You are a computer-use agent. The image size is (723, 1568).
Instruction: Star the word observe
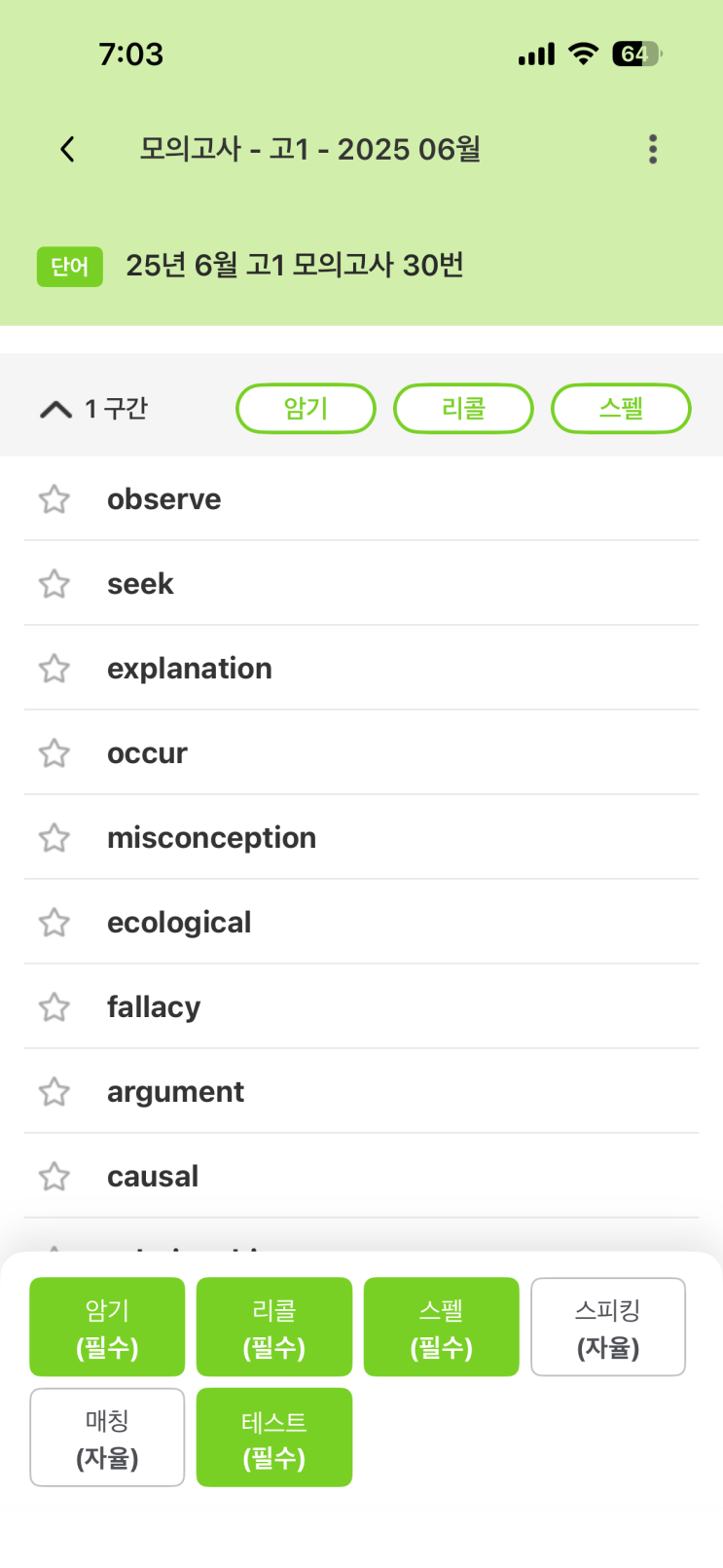tap(54, 499)
